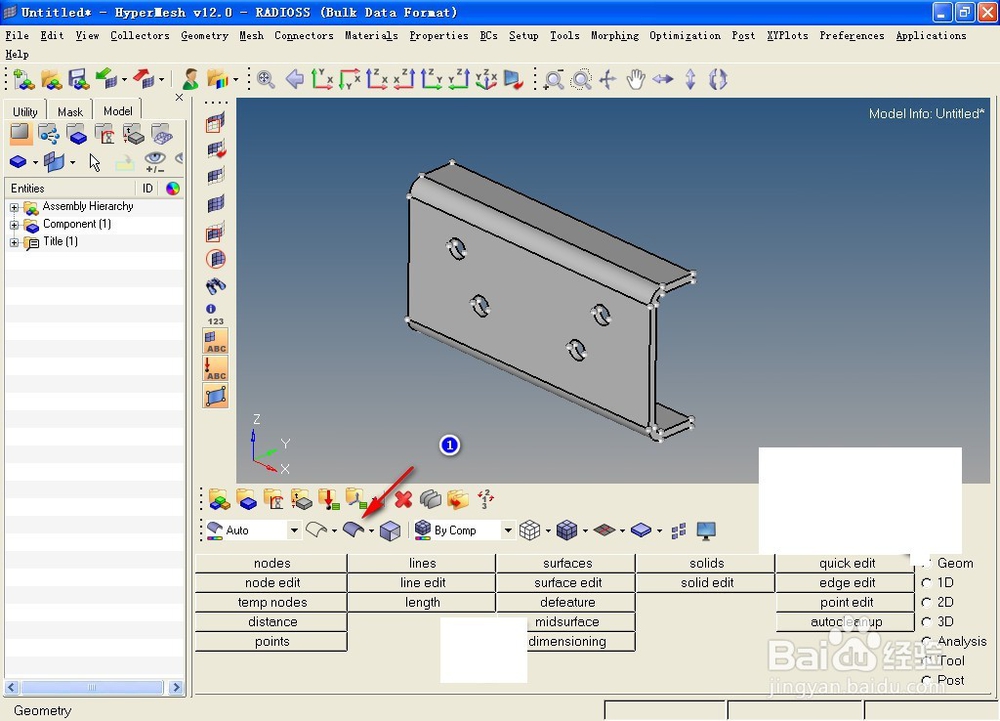This screenshot has height=721, width=1000.
Task: Open the arrow beside shaded geometry icon
Action: pos(371,530)
